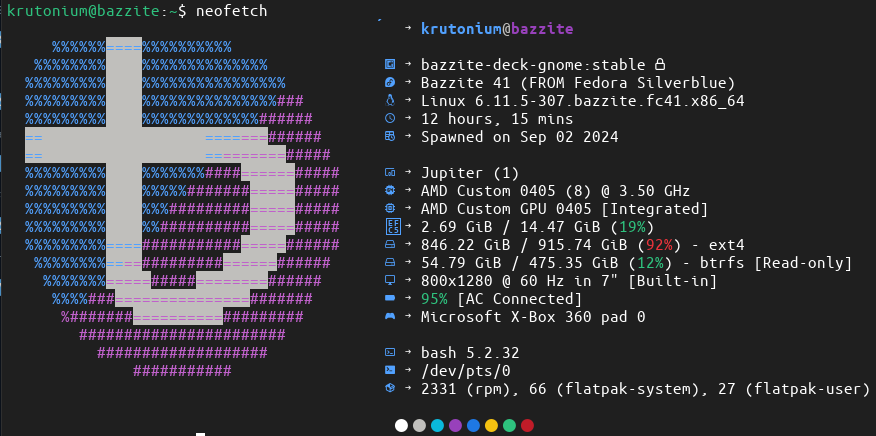Click the GPU chip icon beside AMD Custom GPU
Viewport: 876px width, 436px height.
390,208
